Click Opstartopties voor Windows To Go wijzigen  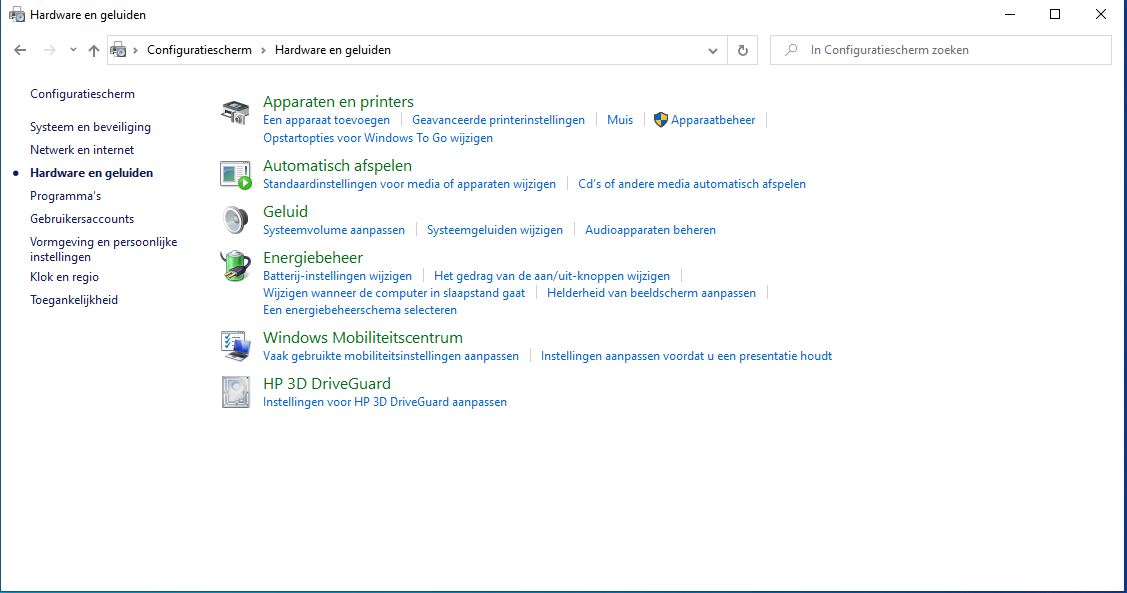378,138
